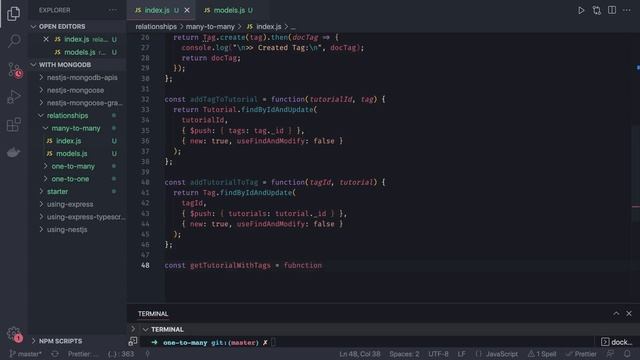Image resolution: width=640 pixels, height=360 pixels.
Task: Click the master branch indicator in status bar
Action: click(x=26, y=354)
